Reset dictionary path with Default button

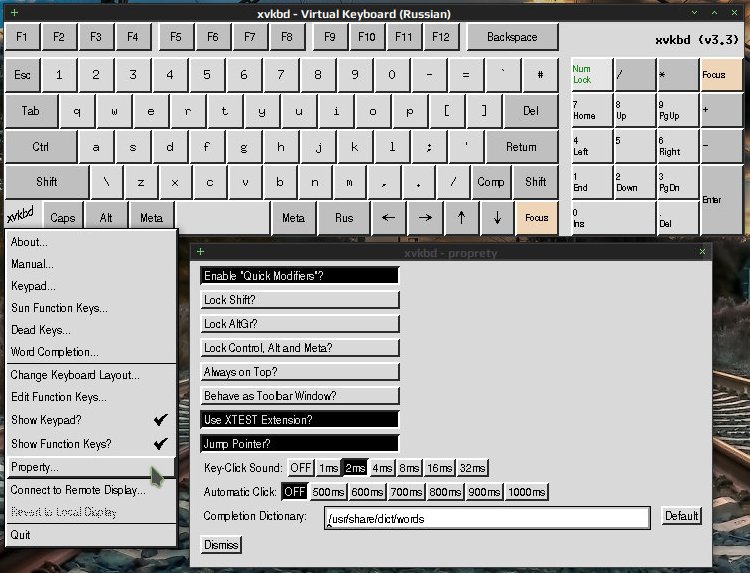point(681,516)
